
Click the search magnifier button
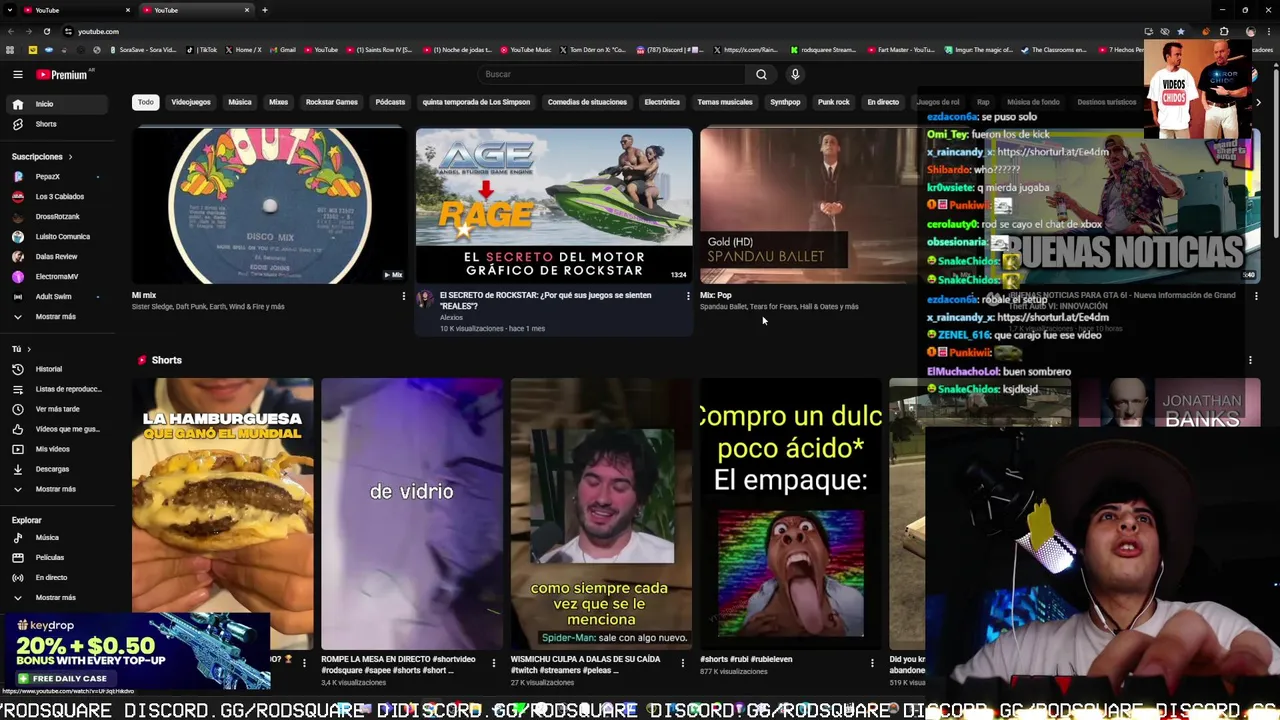coord(761,74)
